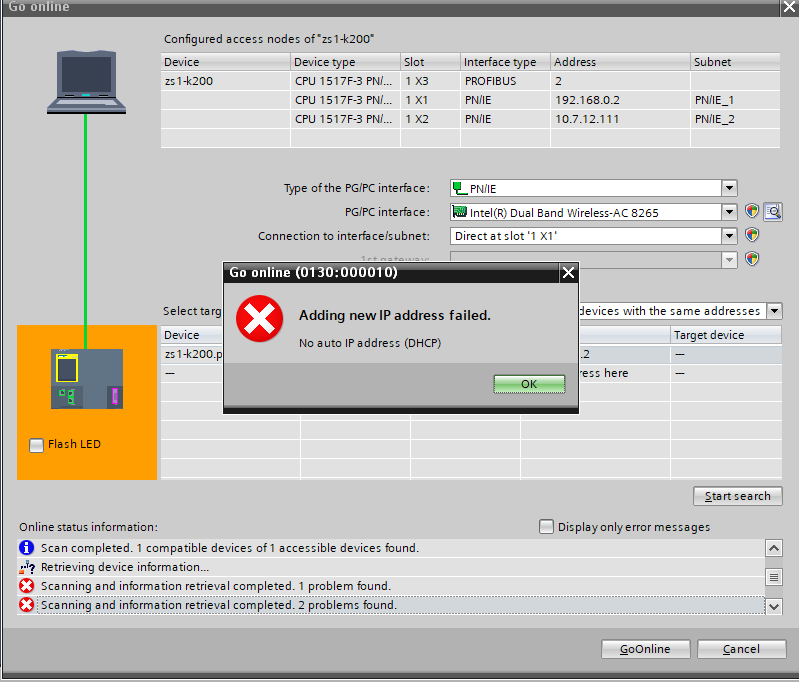799x682 pixels.
Task: Click shield icon beside 1st gateway
Action: [x=752, y=259]
